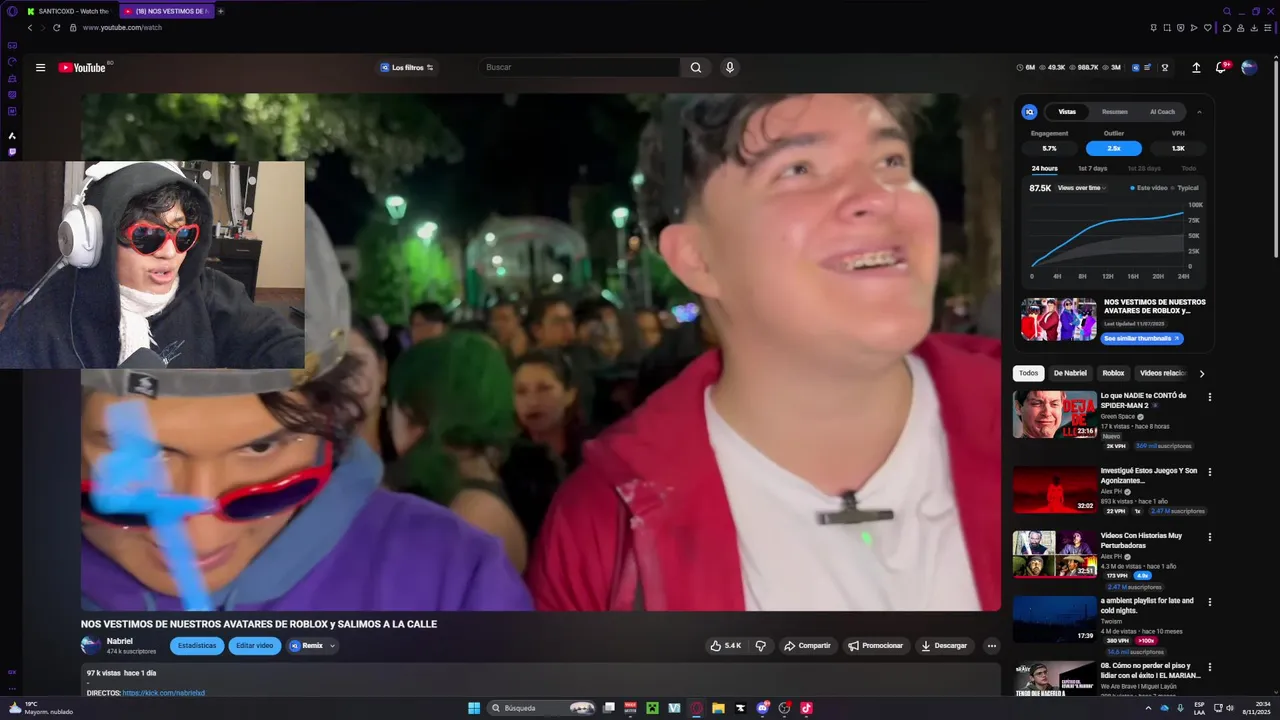The image size is (1280, 720).
Task: Select the 1st 7 days time range
Action: pos(1092,168)
